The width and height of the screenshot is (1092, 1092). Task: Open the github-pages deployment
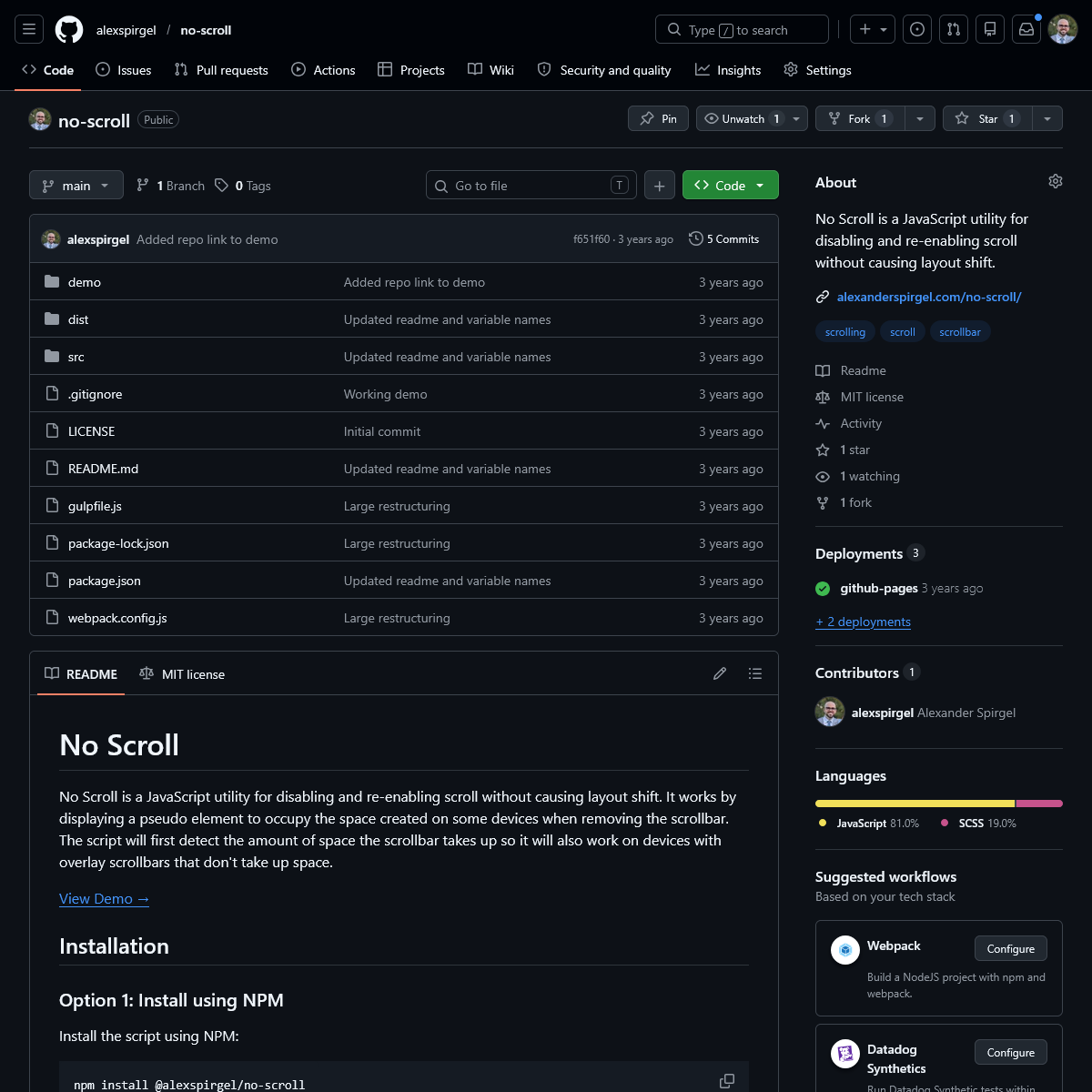click(x=879, y=588)
